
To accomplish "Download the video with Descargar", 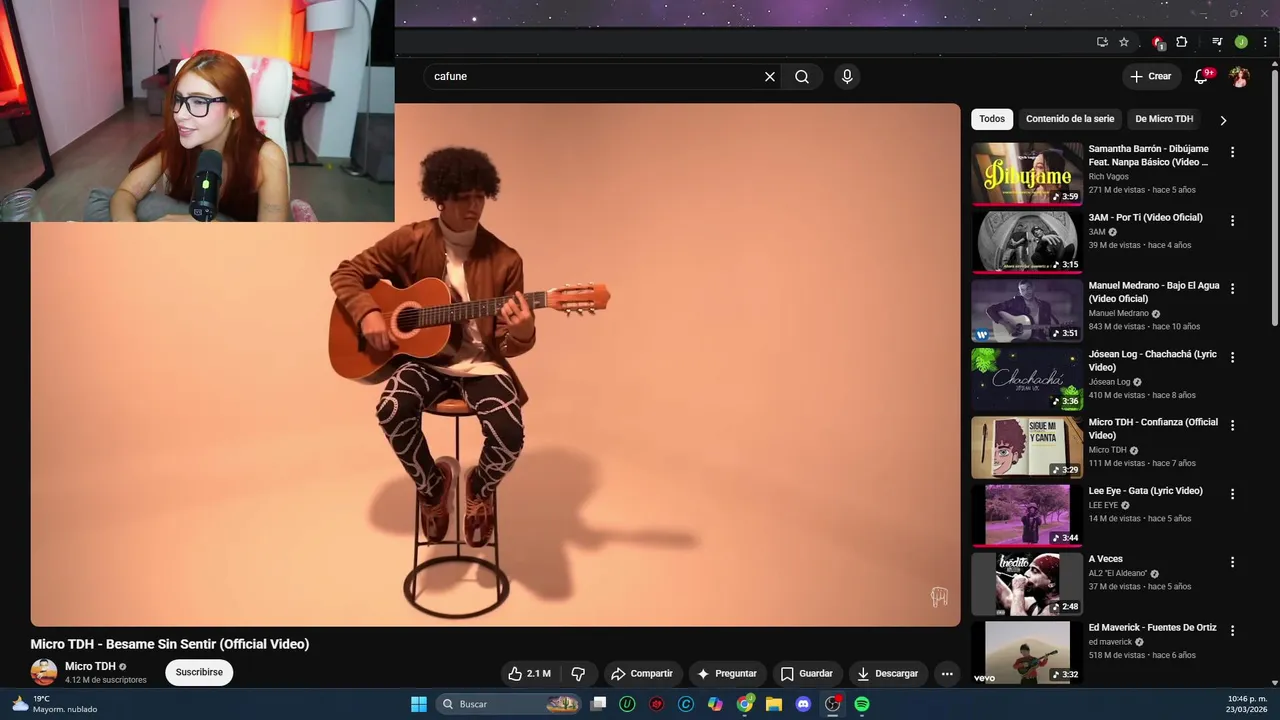I will pyautogui.click(x=888, y=674).
